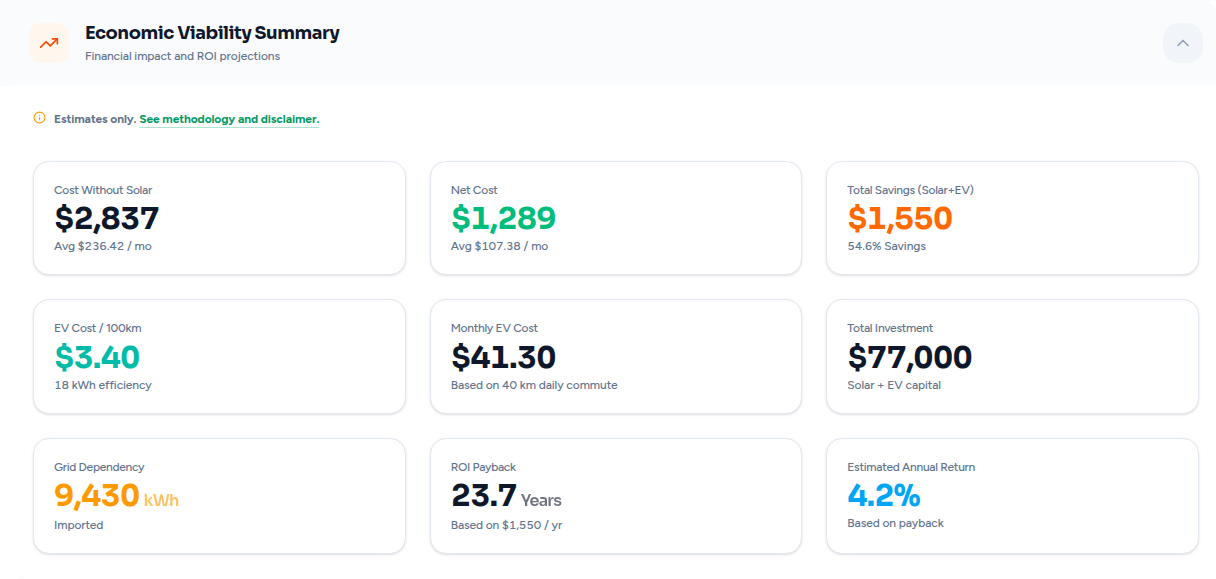Click the 'Grid Dependency' label
The height and width of the screenshot is (579, 1216).
point(99,467)
